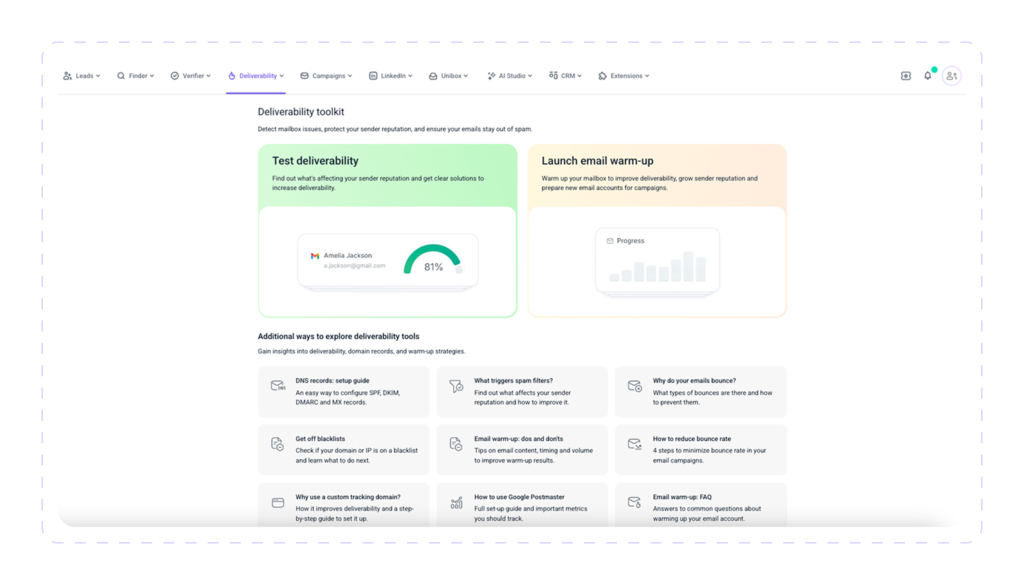This screenshot has height=585, width=1024.
Task: Click the CRM board icon
Action: click(553, 75)
